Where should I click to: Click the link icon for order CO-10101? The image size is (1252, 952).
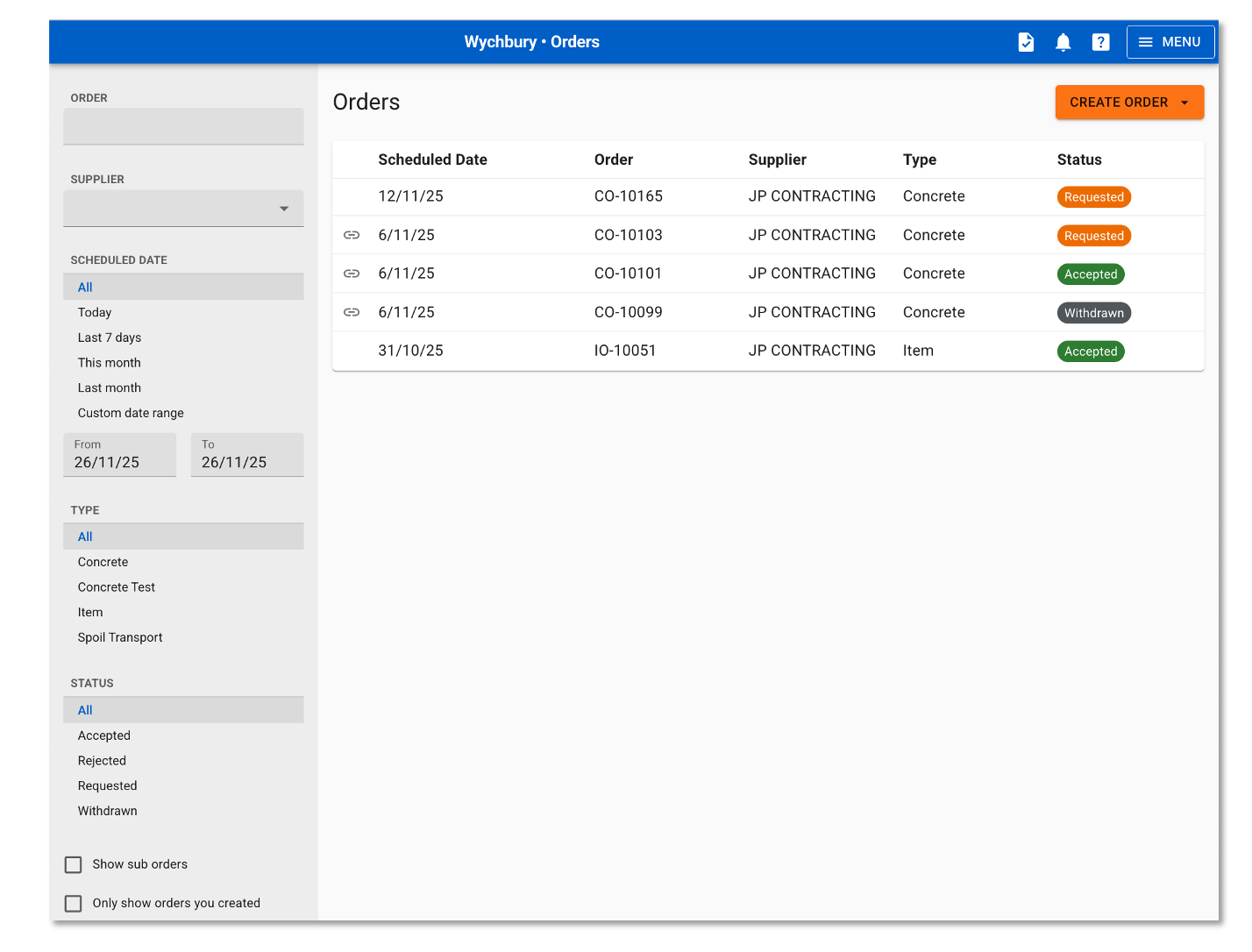[352, 274]
